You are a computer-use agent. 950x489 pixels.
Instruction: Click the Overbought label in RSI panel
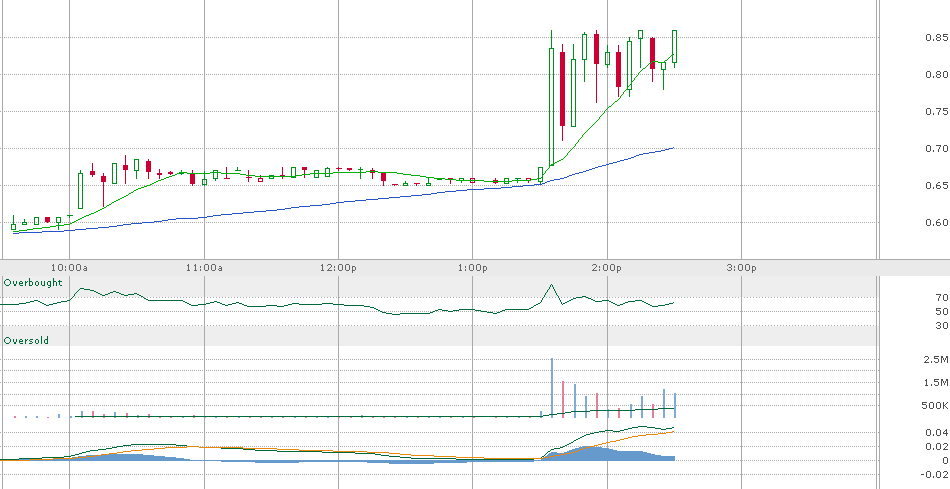[x=33, y=283]
